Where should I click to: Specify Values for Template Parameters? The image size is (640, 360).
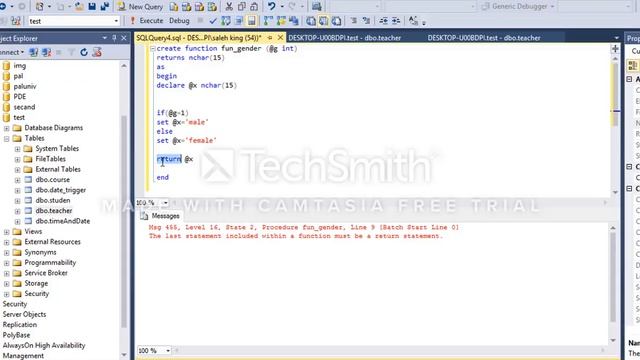tap(413, 20)
